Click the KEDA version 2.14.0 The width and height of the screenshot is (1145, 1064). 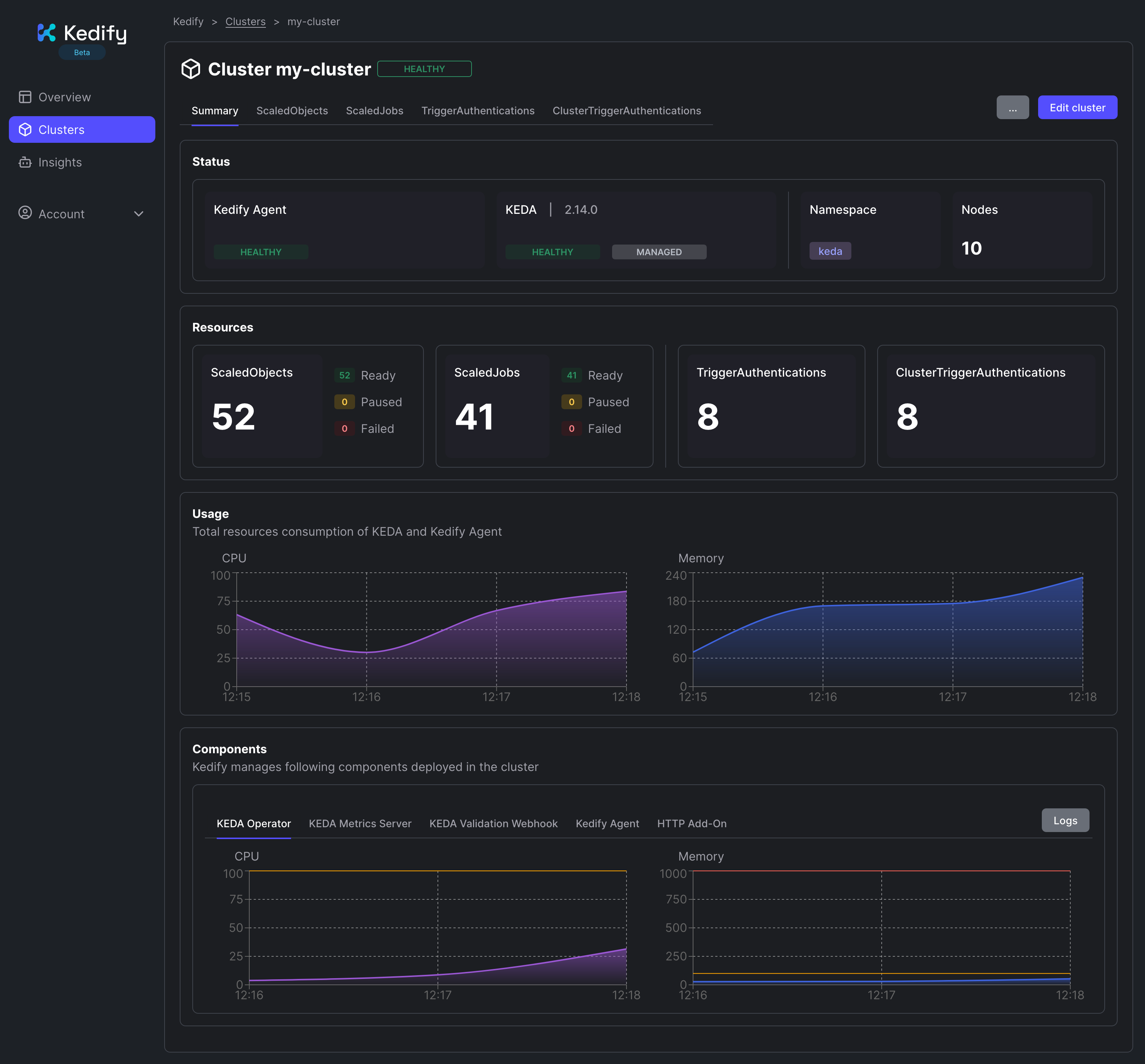point(581,209)
